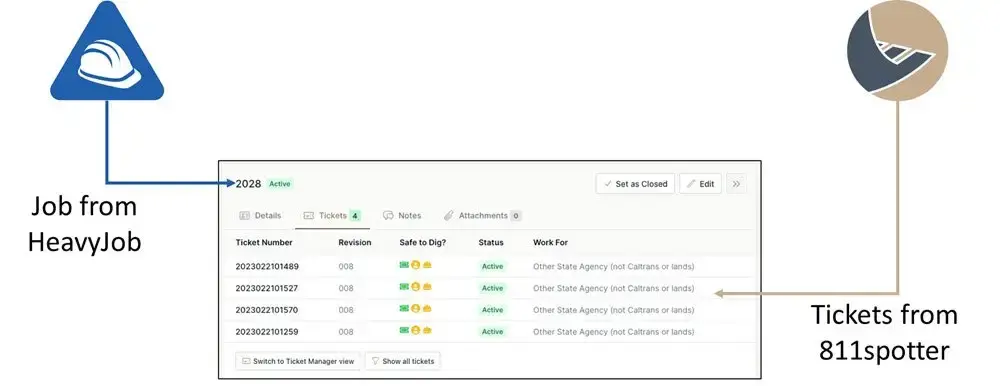The width and height of the screenshot is (1000, 386).
Task: Click yellow hard-hat icon for ticket 2023022101570
Action: (x=427, y=308)
